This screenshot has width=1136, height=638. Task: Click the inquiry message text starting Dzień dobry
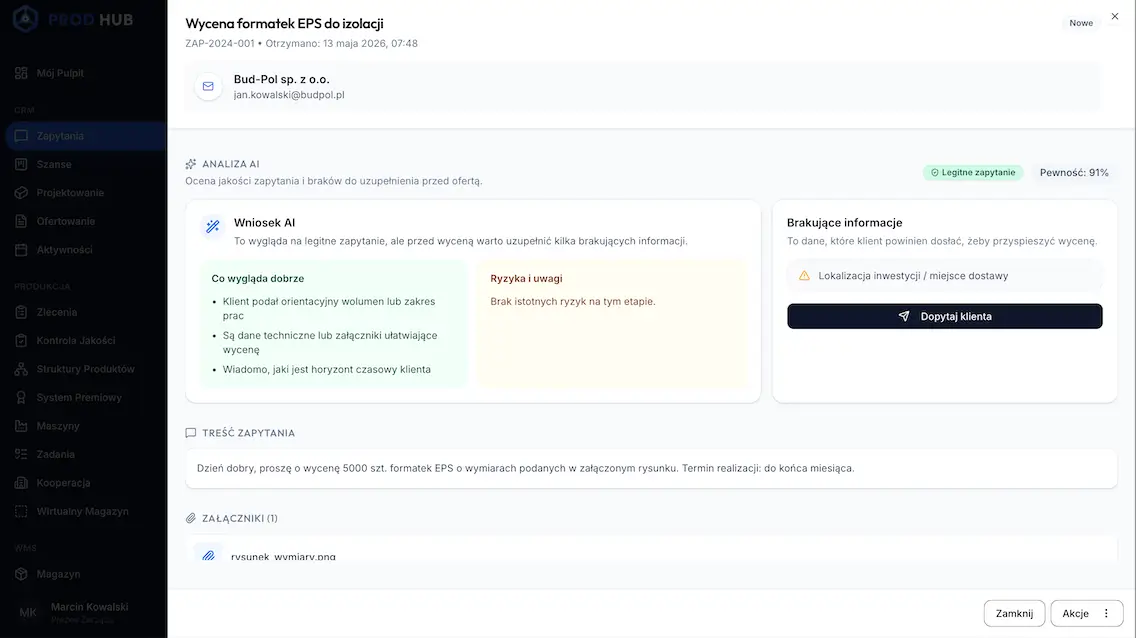coord(525,469)
